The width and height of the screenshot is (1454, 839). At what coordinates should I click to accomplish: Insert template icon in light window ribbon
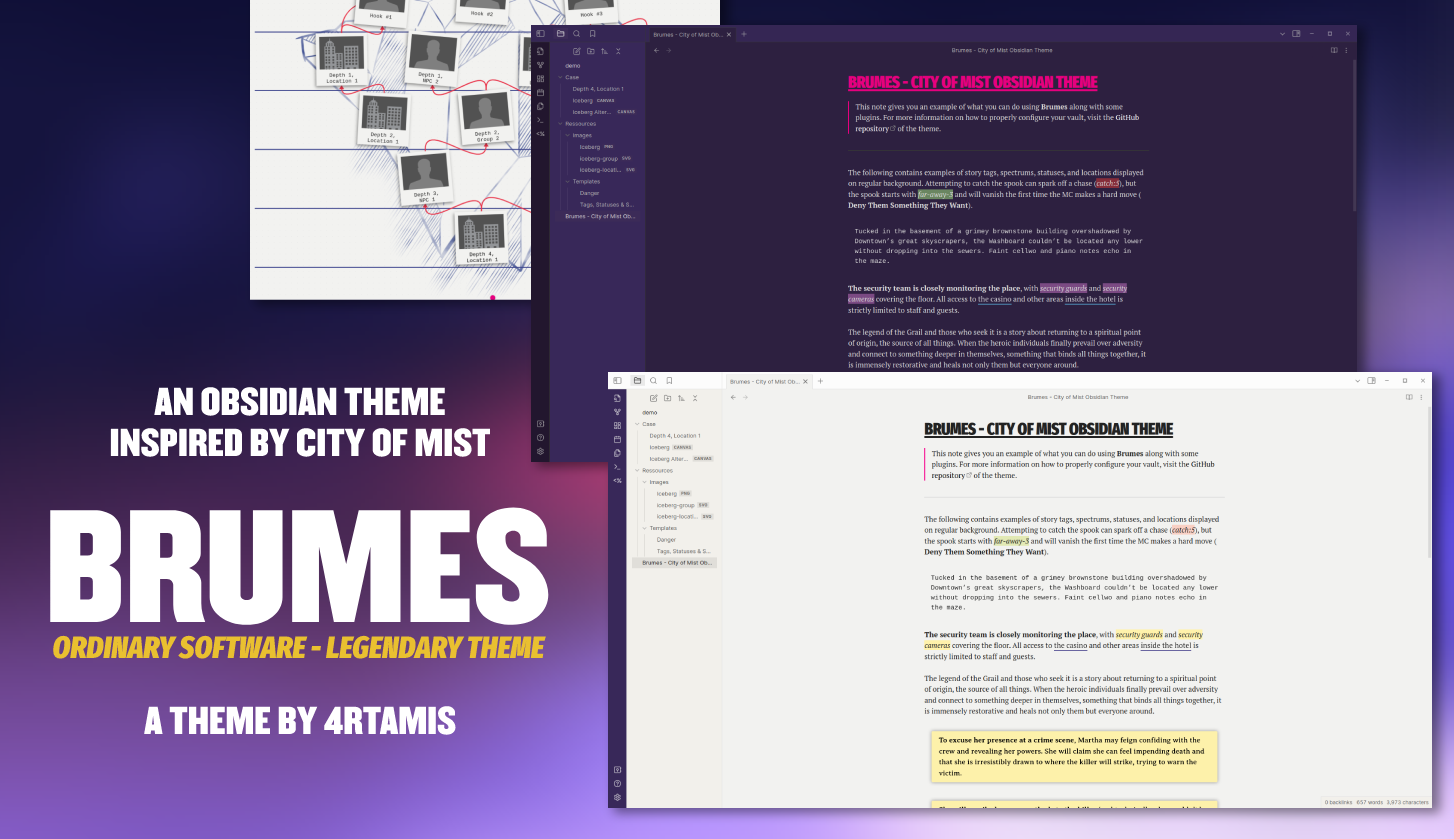point(617,453)
